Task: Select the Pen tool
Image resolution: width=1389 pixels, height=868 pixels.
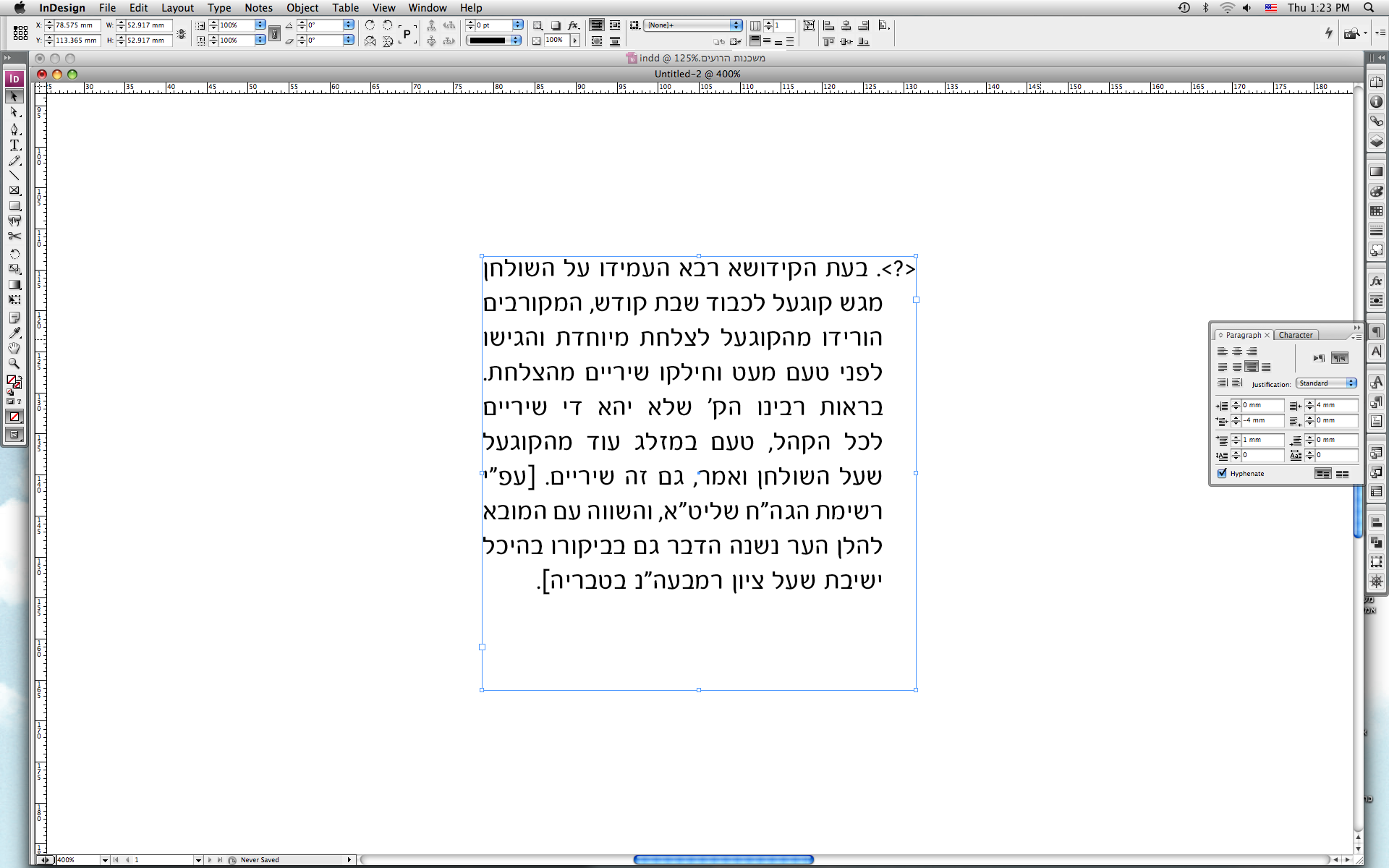Action: point(14,129)
